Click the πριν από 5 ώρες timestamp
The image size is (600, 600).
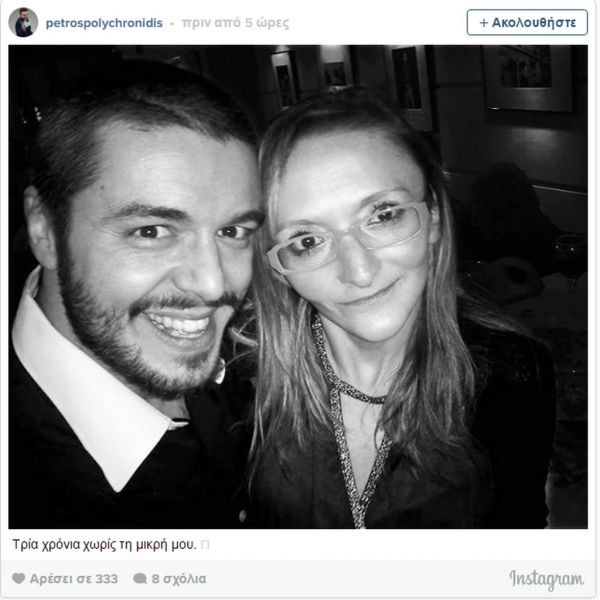point(235,23)
